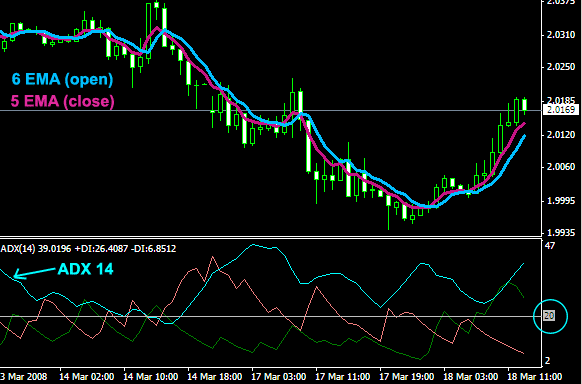Image resolution: width=582 pixels, height=384 pixels.
Task: Click the 47 value on ADX scale
Action: coord(550,246)
